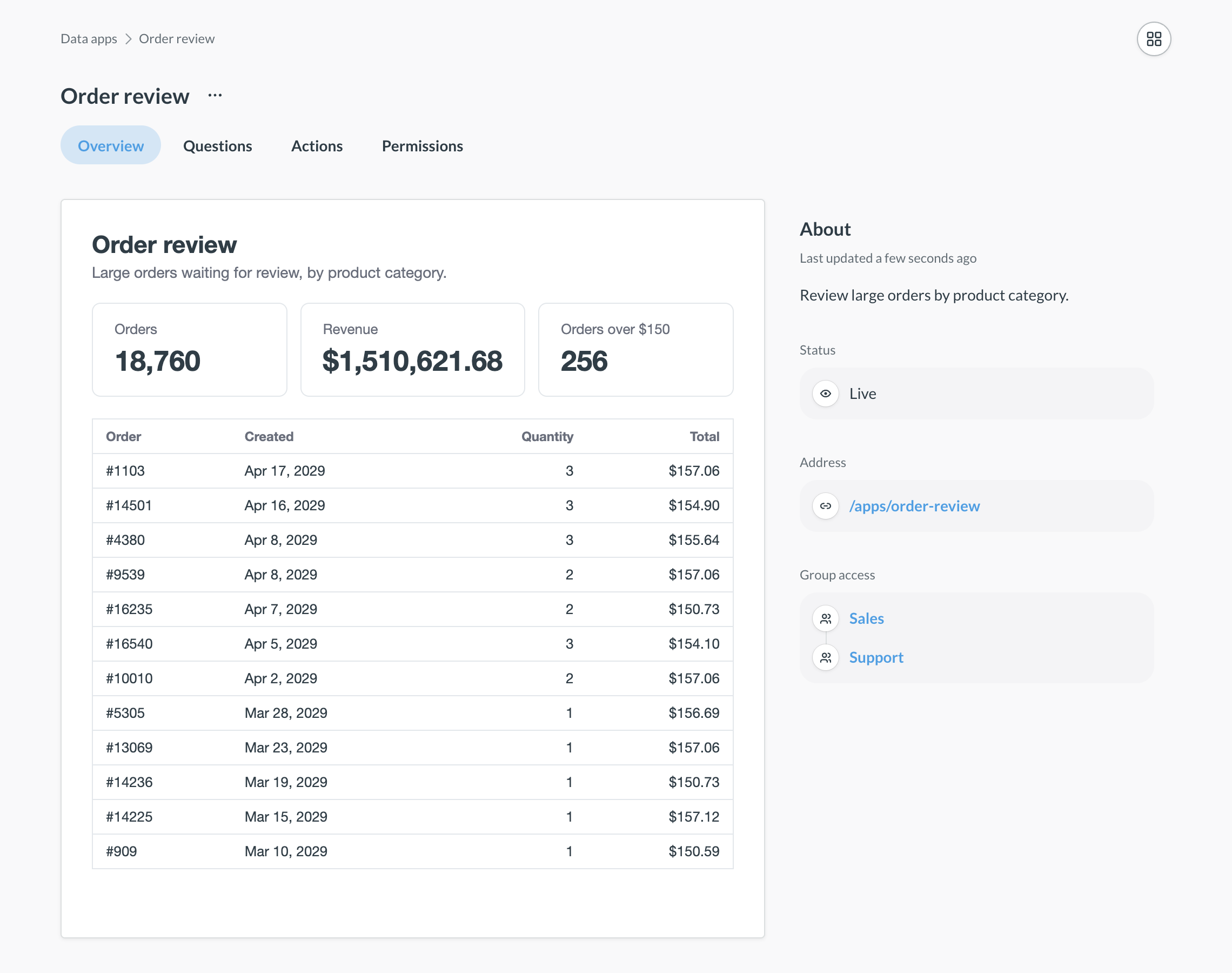Select order #909 row
Viewport: 1232px width, 973px height.
tap(412, 852)
